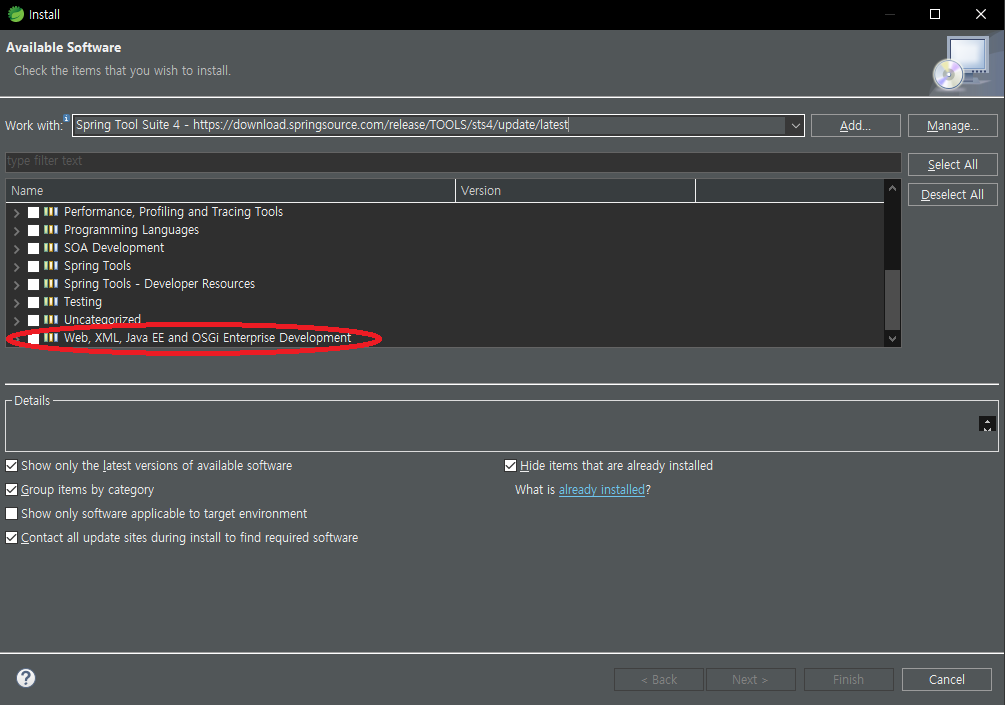Click the Testing category icon
The height and width of the screenshot is (705, 1005).
pos(51,301)
